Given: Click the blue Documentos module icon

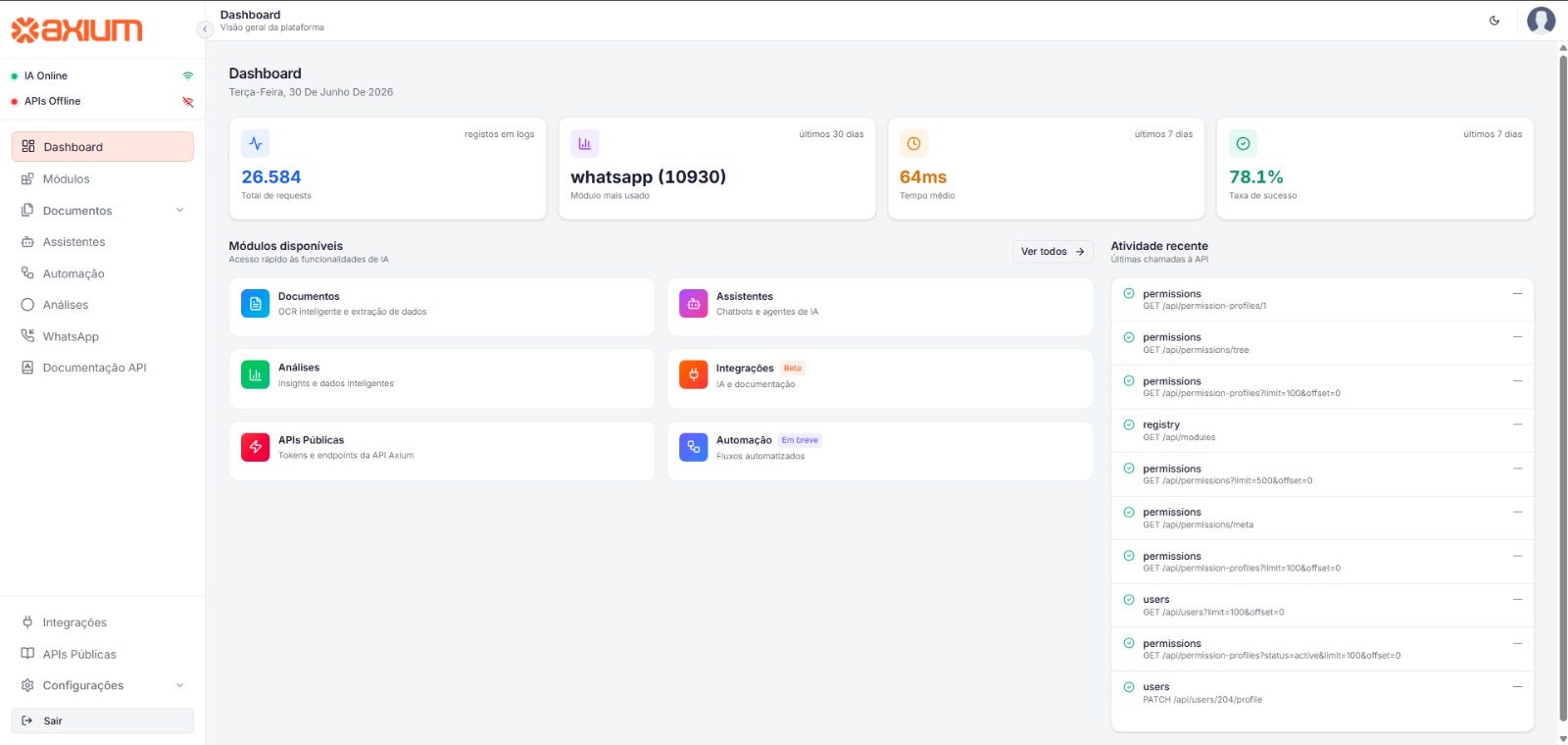Looking at the screenshot, I should pos(256,304).
